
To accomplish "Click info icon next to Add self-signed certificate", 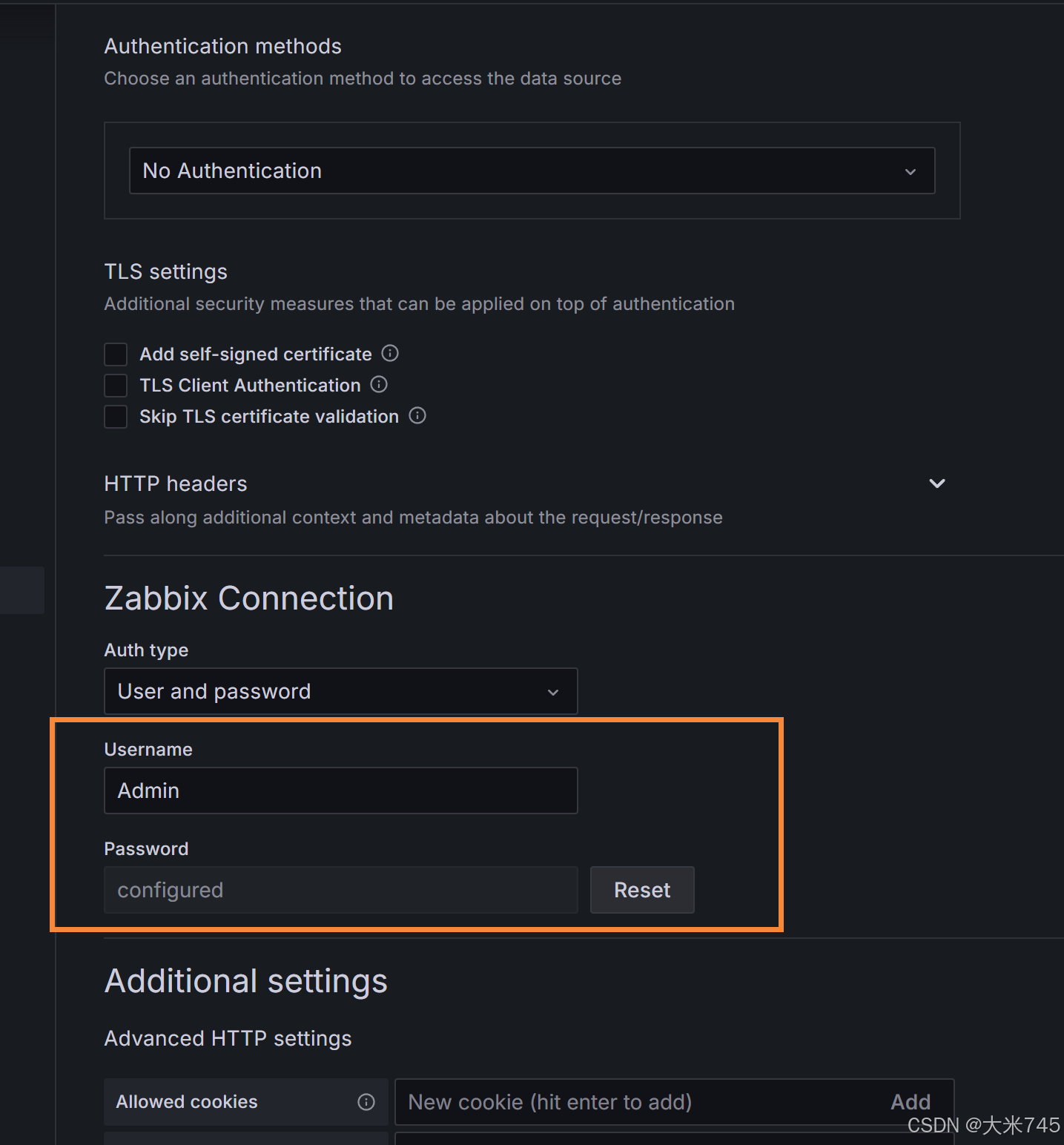I will coord(390,353).
